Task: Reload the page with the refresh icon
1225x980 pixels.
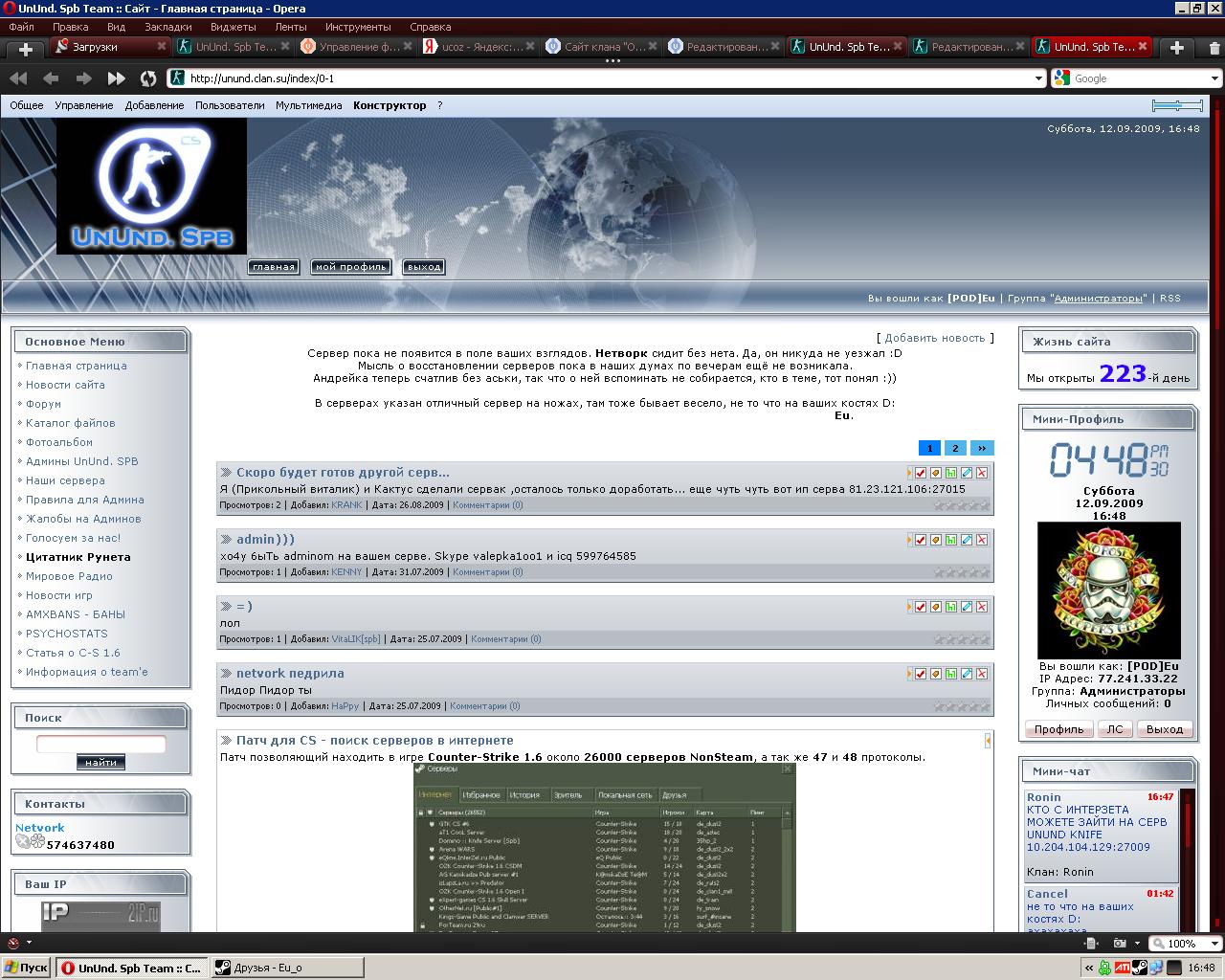Action: pyautogui.click(x=148, y=78)
